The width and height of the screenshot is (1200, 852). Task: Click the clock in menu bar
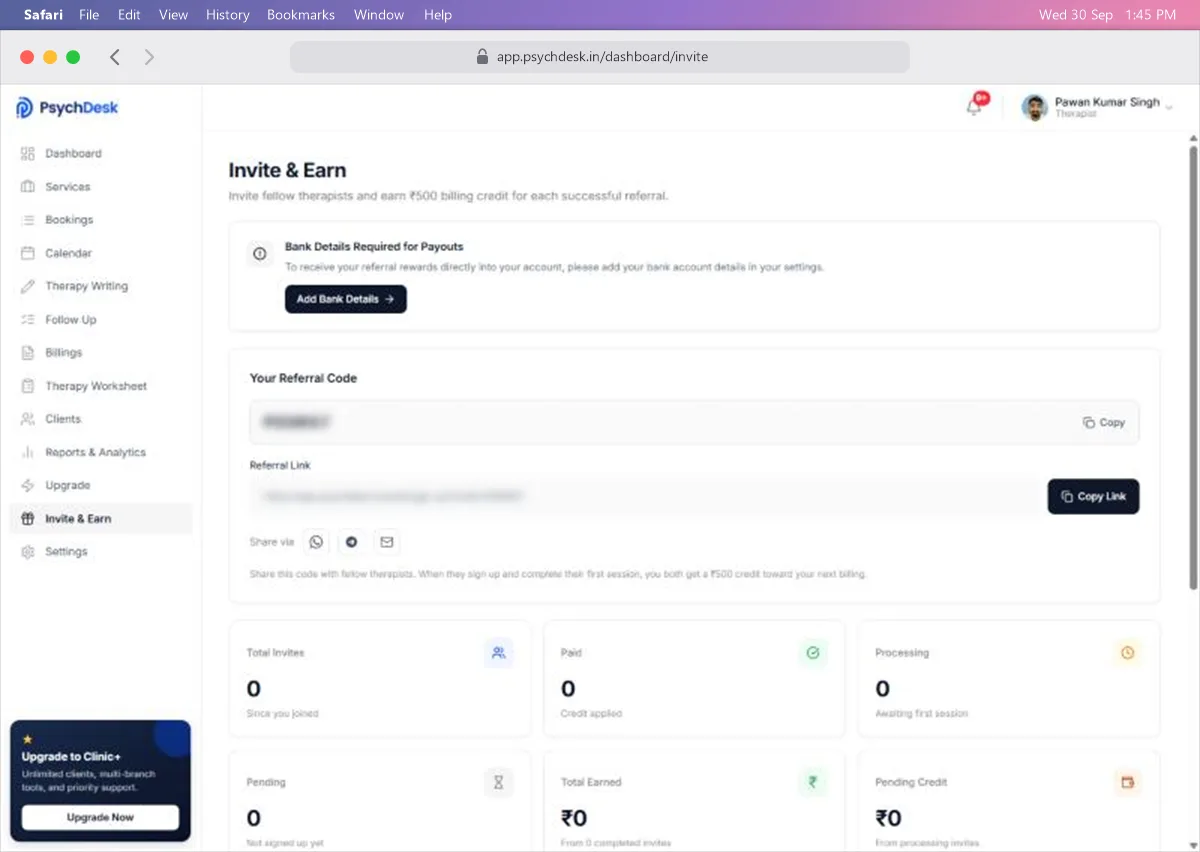click(x=1150, y=15)
